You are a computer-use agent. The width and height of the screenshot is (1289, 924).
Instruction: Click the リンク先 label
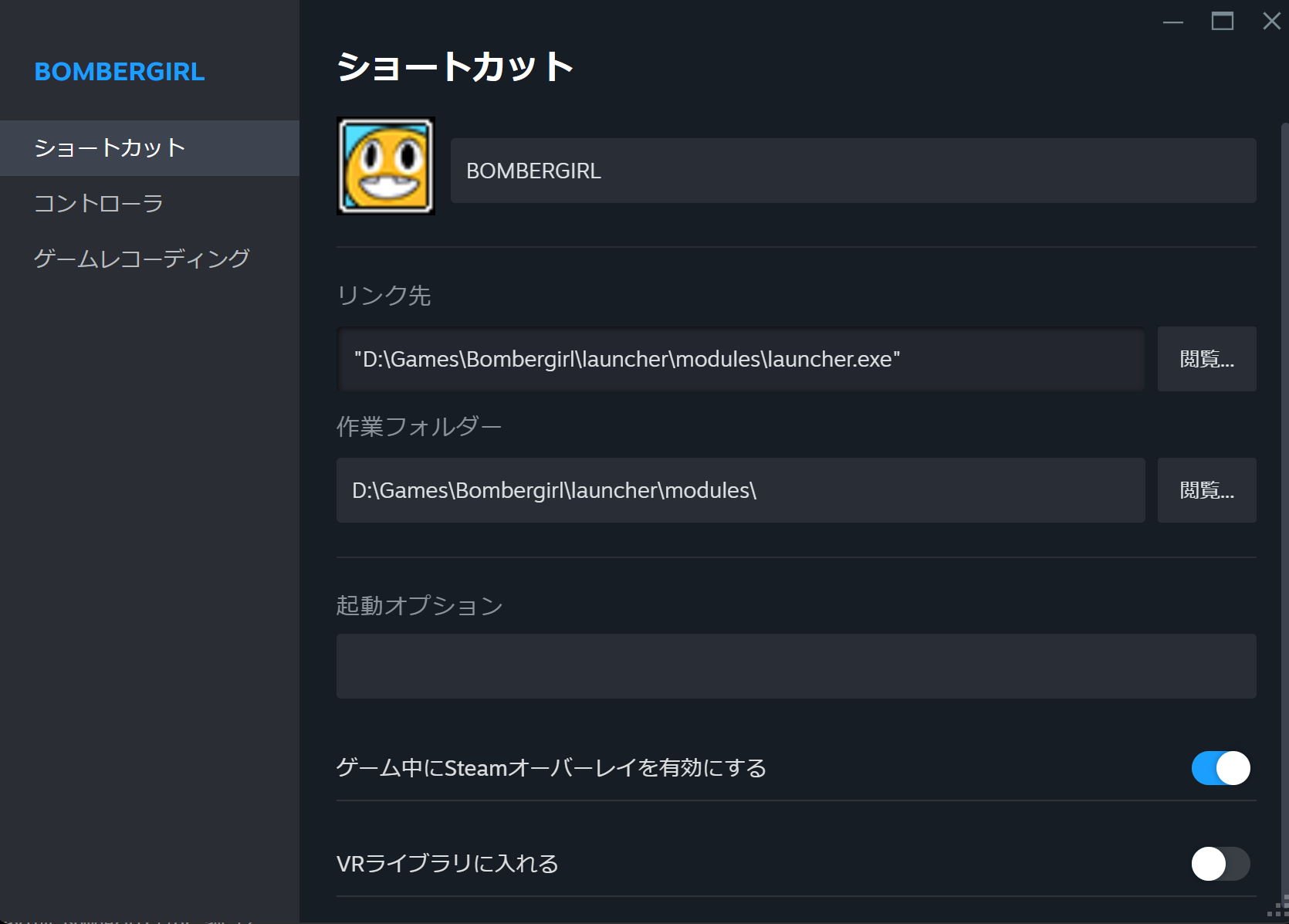point(384,296)
